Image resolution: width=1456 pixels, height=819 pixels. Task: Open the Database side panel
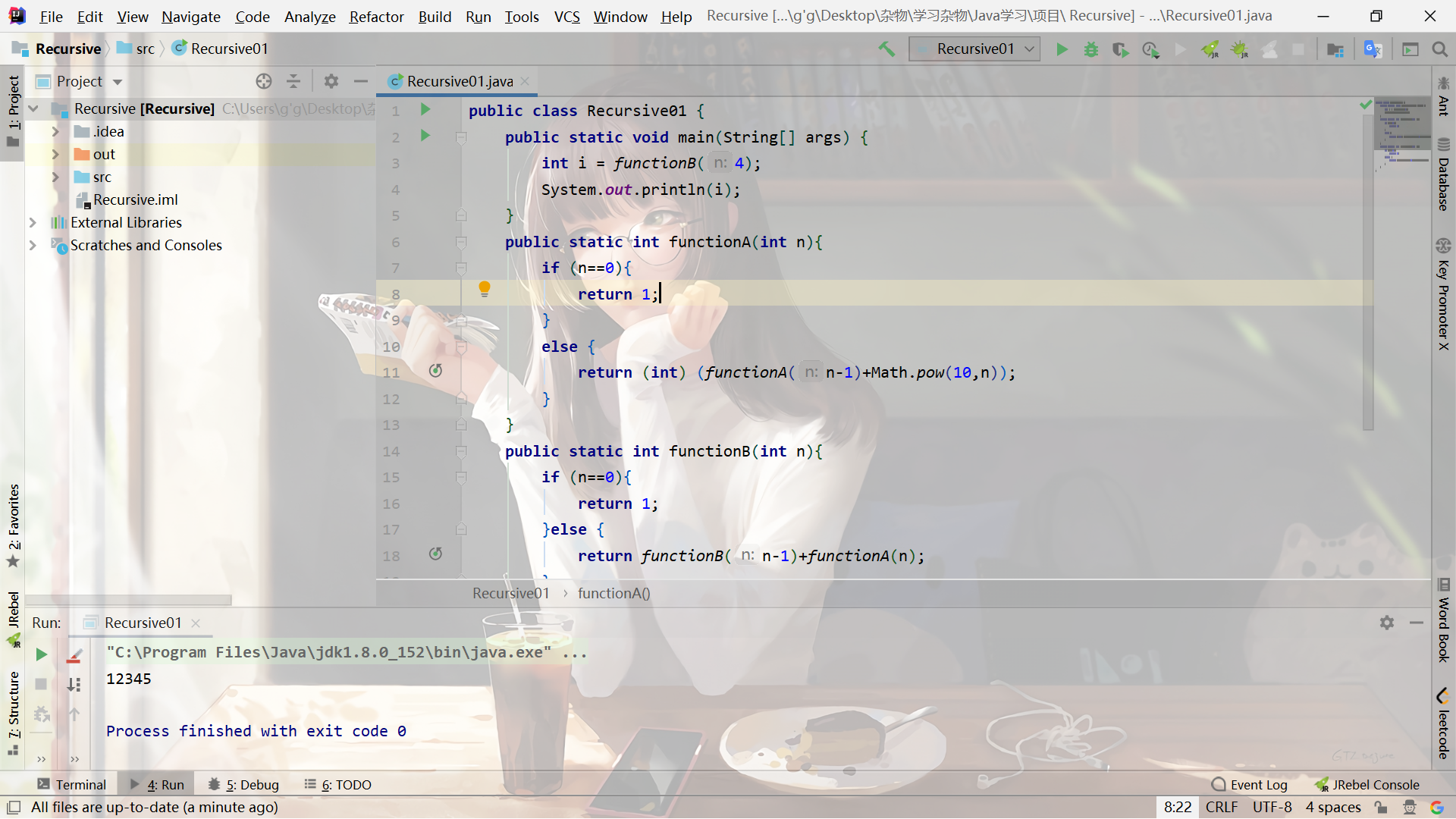tap(1443, 174)
